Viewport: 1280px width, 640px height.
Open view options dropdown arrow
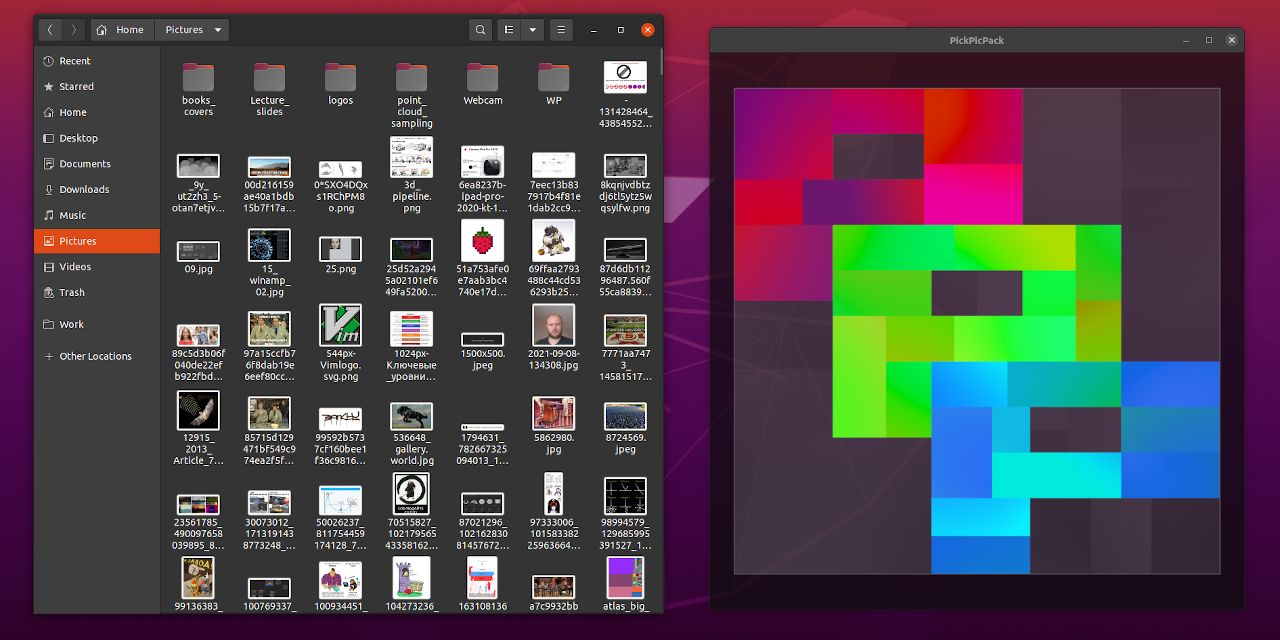pos(532,30)
